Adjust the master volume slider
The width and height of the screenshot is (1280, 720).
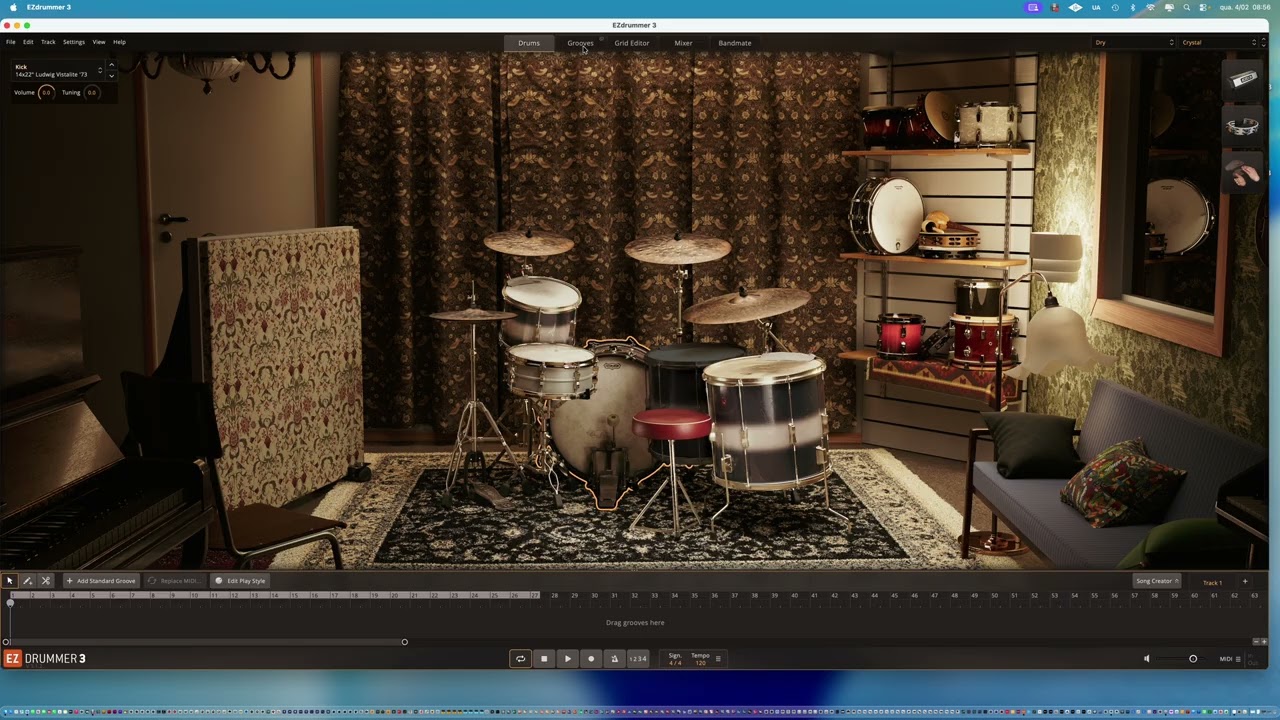coord(1193,658)
